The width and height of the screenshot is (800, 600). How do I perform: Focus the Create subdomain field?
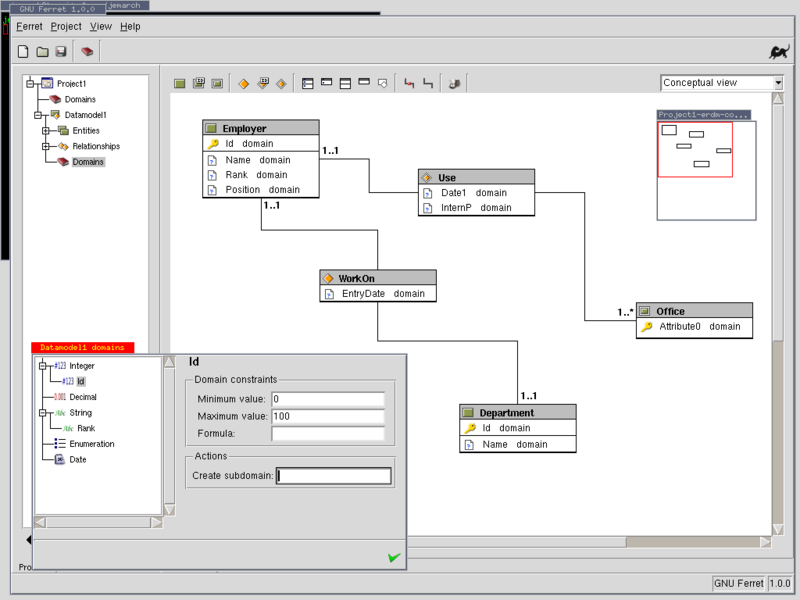[x=334, y=476]
